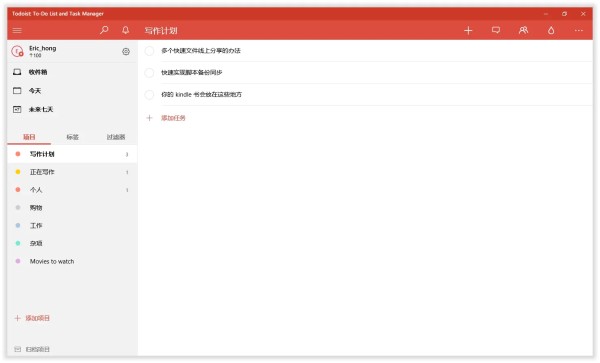Open task text 快捷实现脚本备份同步
Viewport: 600px width, 363px height.
(191, 73)
